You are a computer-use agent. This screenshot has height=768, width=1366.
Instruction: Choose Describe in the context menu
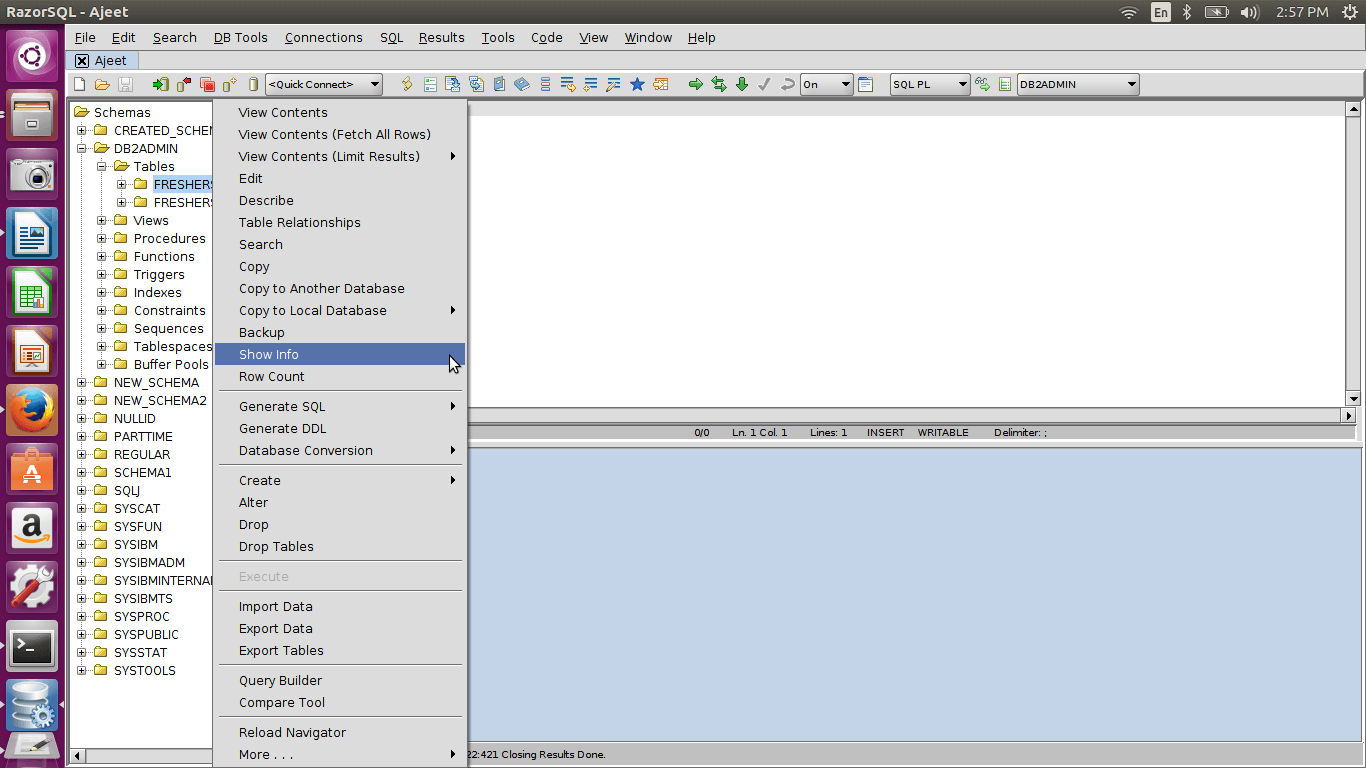[340, 201]
